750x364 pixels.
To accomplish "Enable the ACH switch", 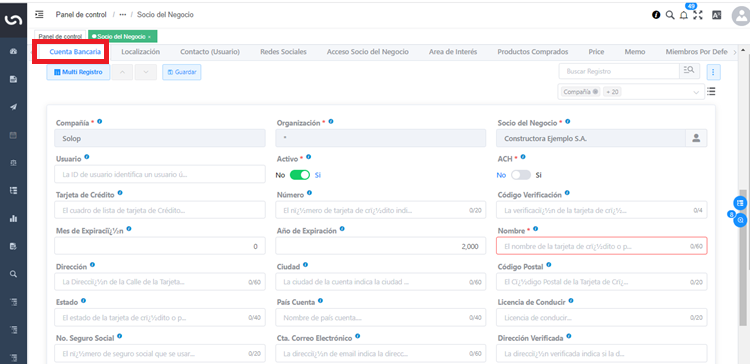I will [521, 175].
